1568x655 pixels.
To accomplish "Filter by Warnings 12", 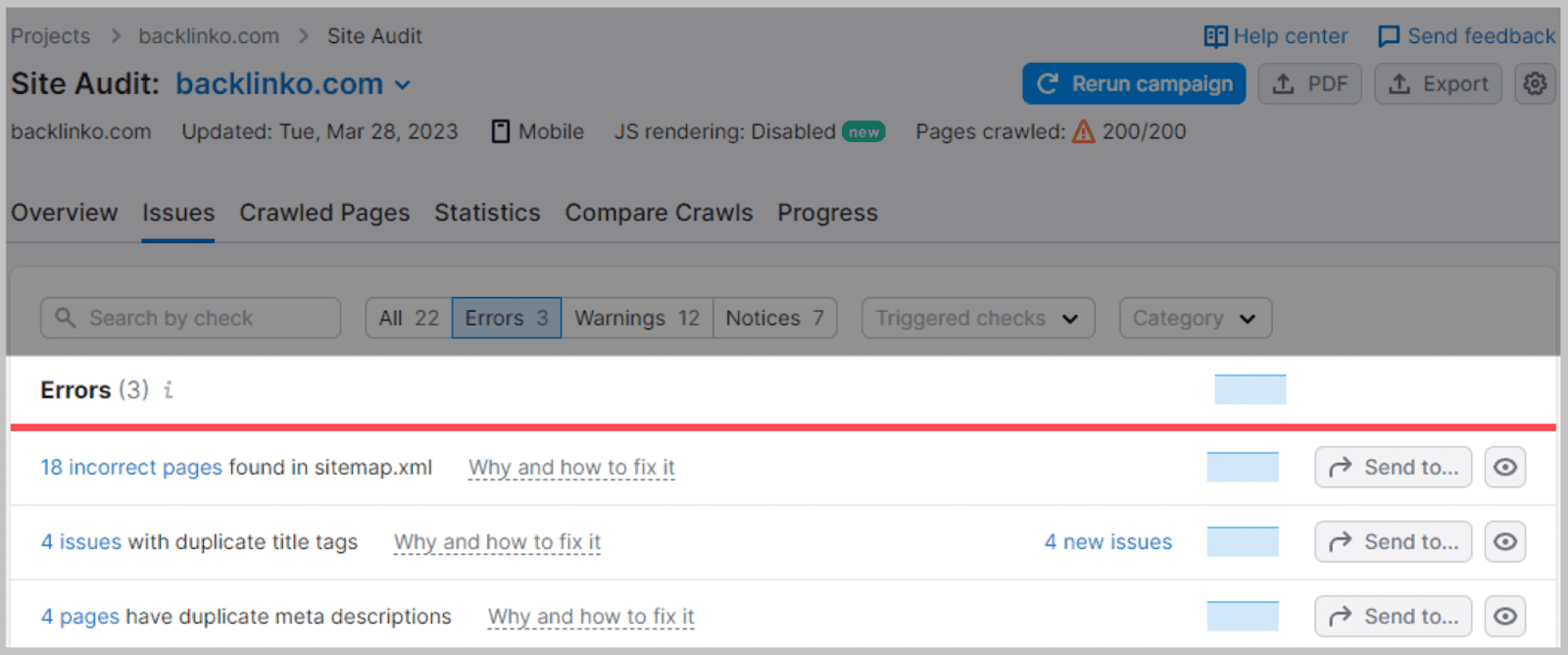I will coord(637,318).
